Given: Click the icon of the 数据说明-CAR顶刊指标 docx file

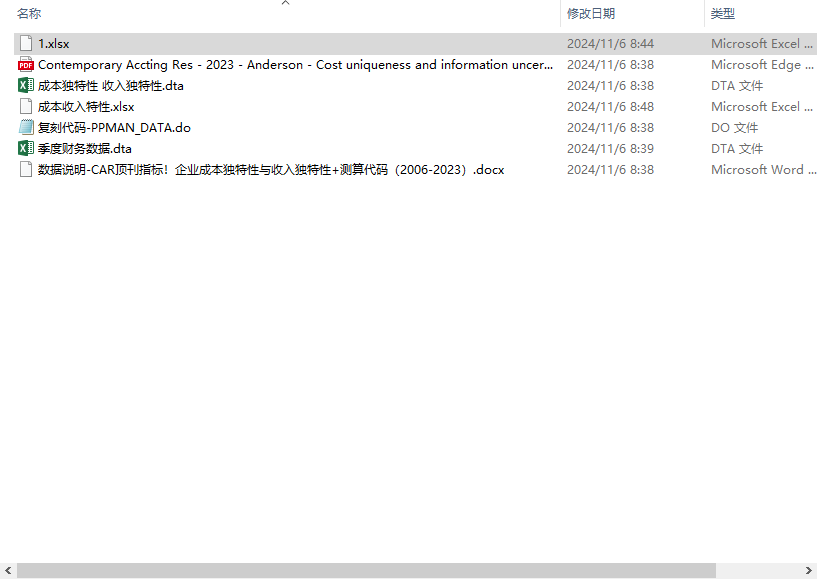Looking at the screenshot, I should 26,169.
